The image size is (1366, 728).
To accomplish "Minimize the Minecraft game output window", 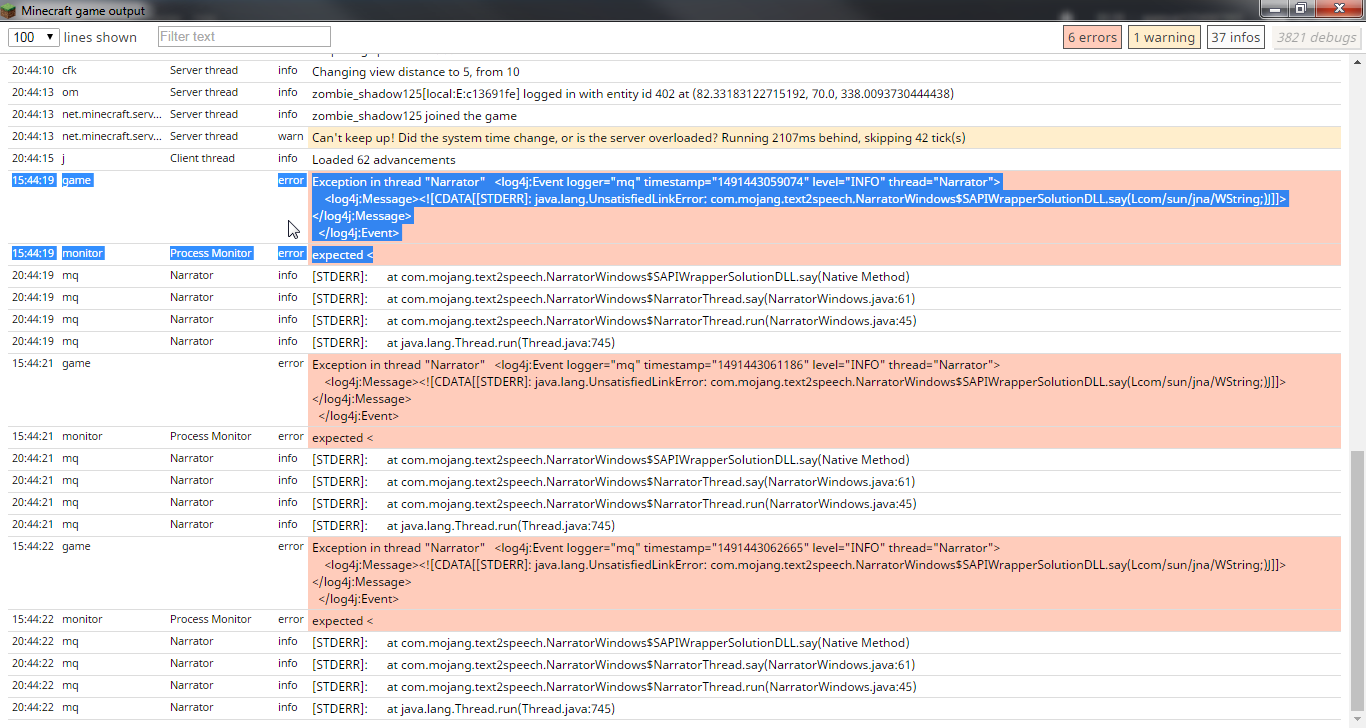I will [x=1273, y=9].
